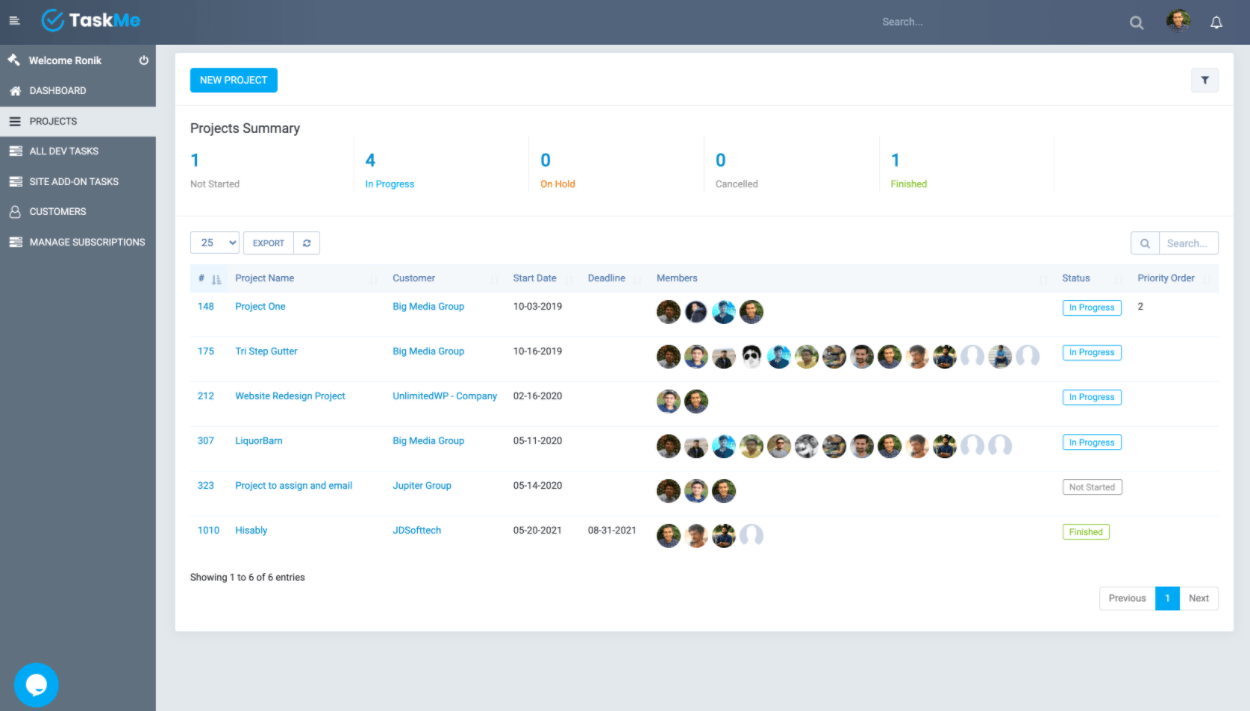This screenshot has height=711, width=1250.
Task: Open the filter funnel button
Action: (x=1204, y=81)
